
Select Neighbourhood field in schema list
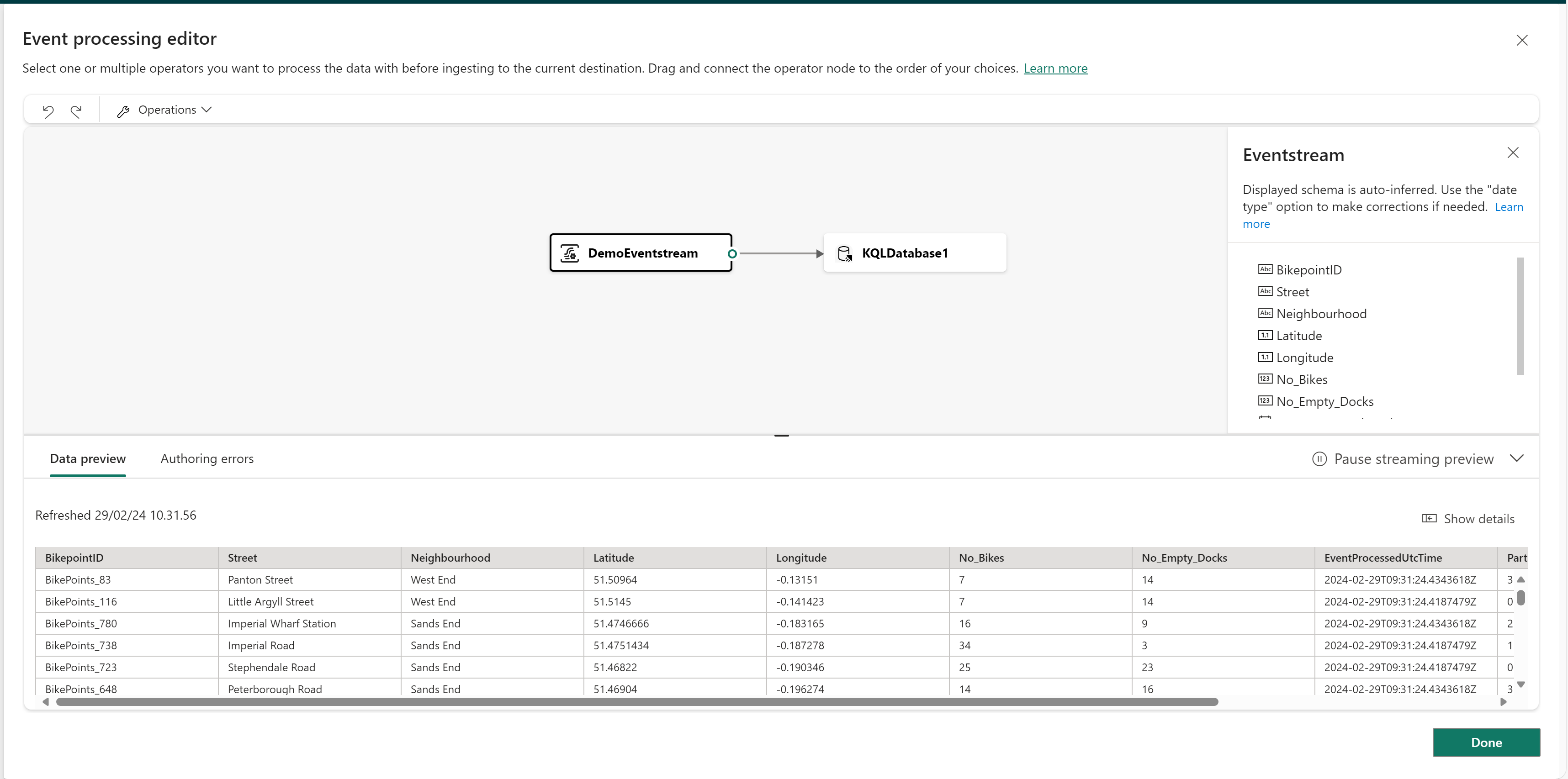(x=1321, y=314)
